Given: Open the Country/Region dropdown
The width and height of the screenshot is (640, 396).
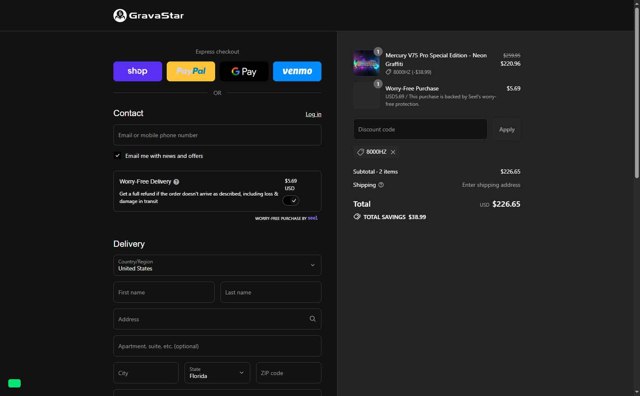Looking at the screenshot, I should [217, 265].
